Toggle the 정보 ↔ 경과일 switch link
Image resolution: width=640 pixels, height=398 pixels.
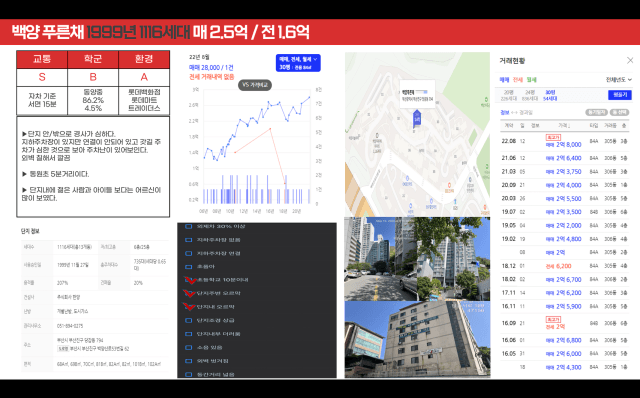click(516, 112)
